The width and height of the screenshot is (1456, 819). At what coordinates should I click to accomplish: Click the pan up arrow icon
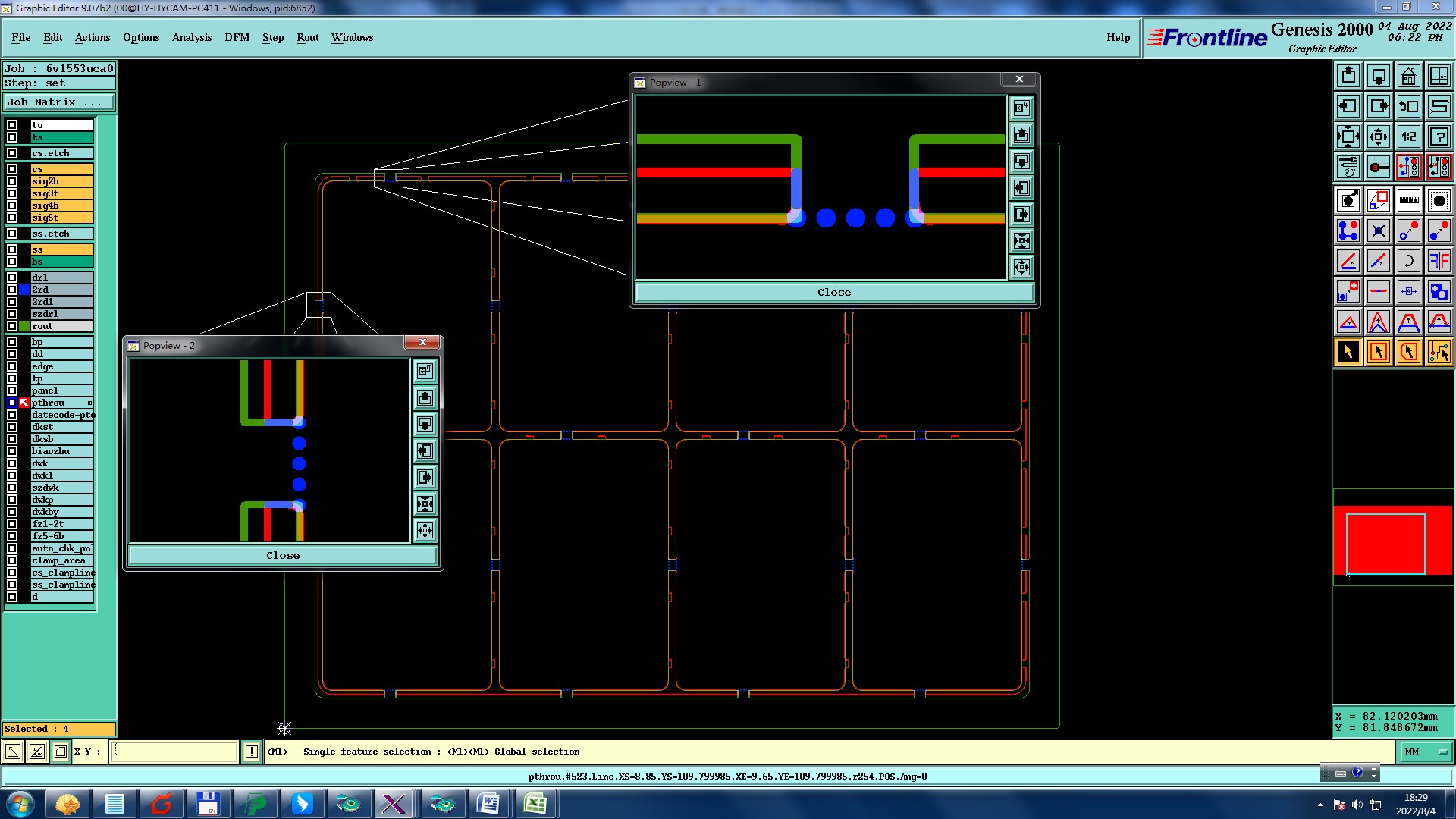(x=1348, y=76)
